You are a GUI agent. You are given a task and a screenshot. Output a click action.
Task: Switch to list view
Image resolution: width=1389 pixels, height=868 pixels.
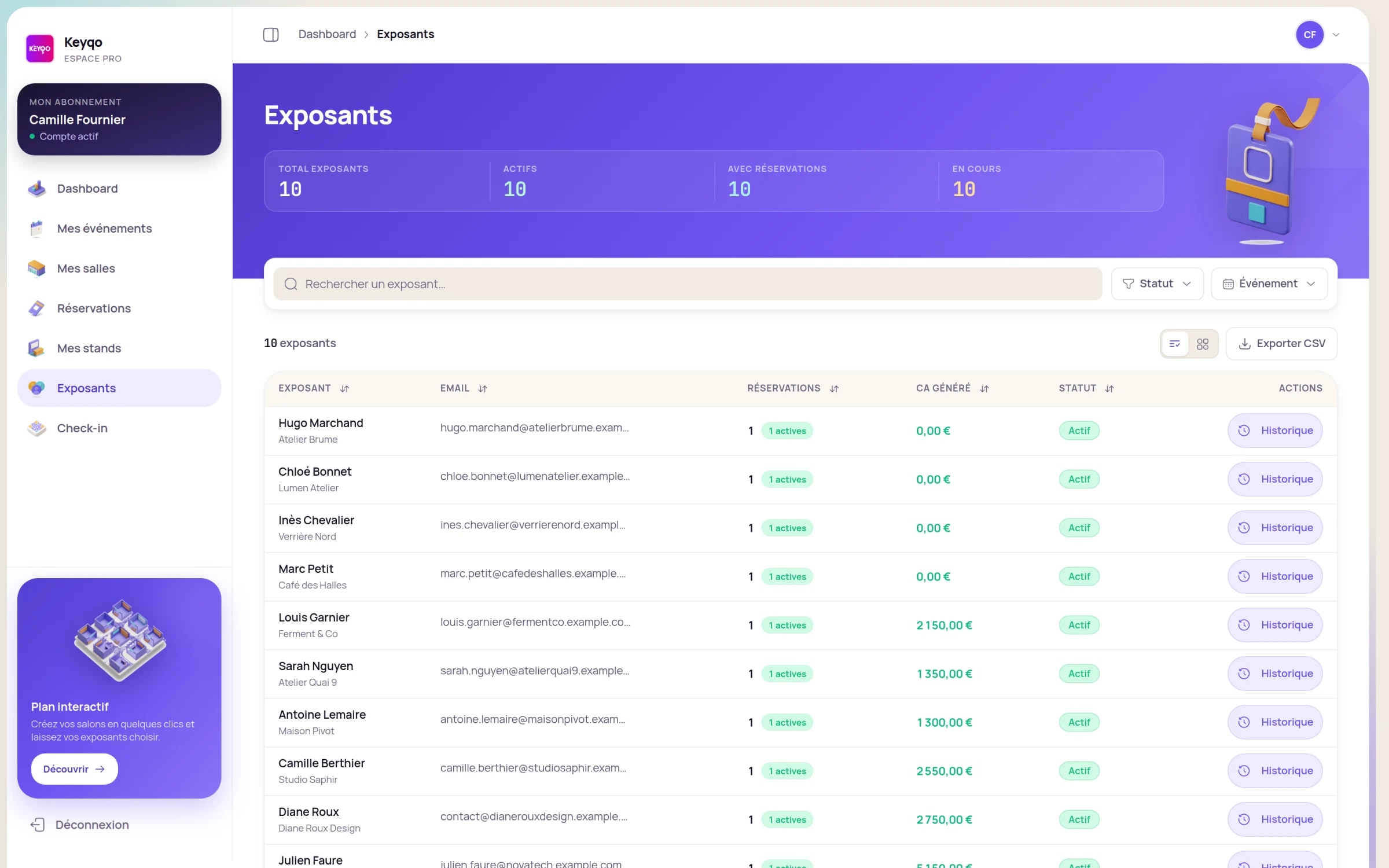tap(1175, 344)
